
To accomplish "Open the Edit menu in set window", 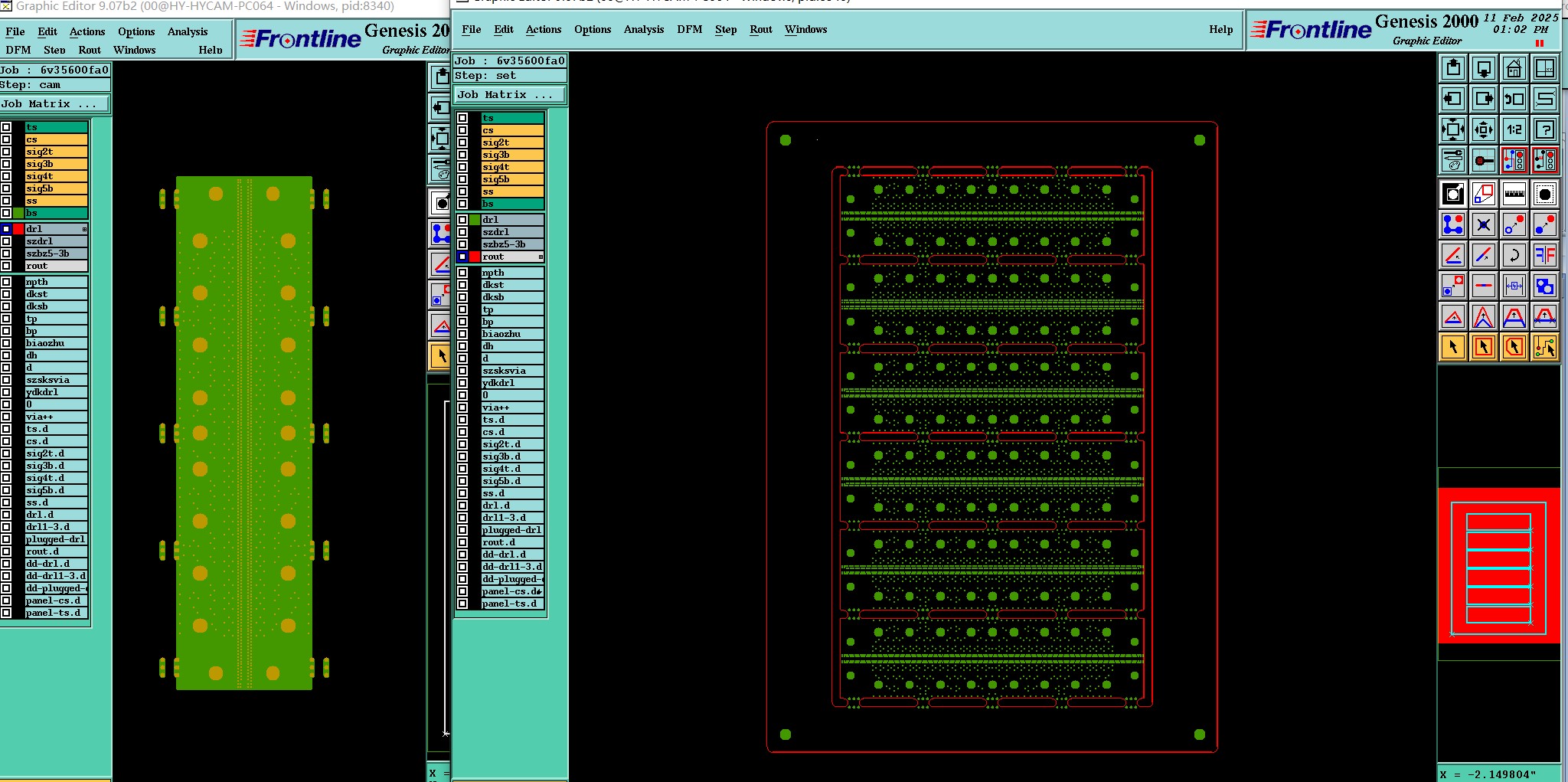I will [504, 29].
